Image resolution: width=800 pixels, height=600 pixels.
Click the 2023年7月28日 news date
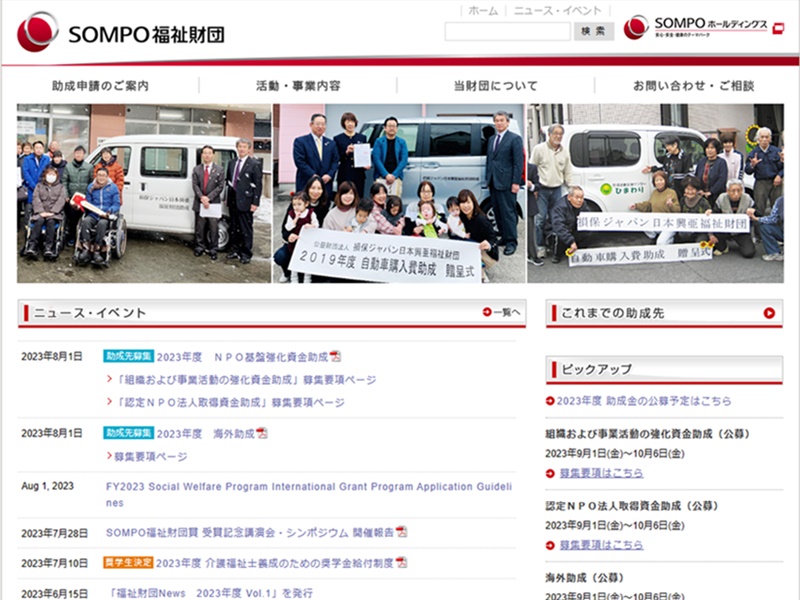[x=55, y=533]
